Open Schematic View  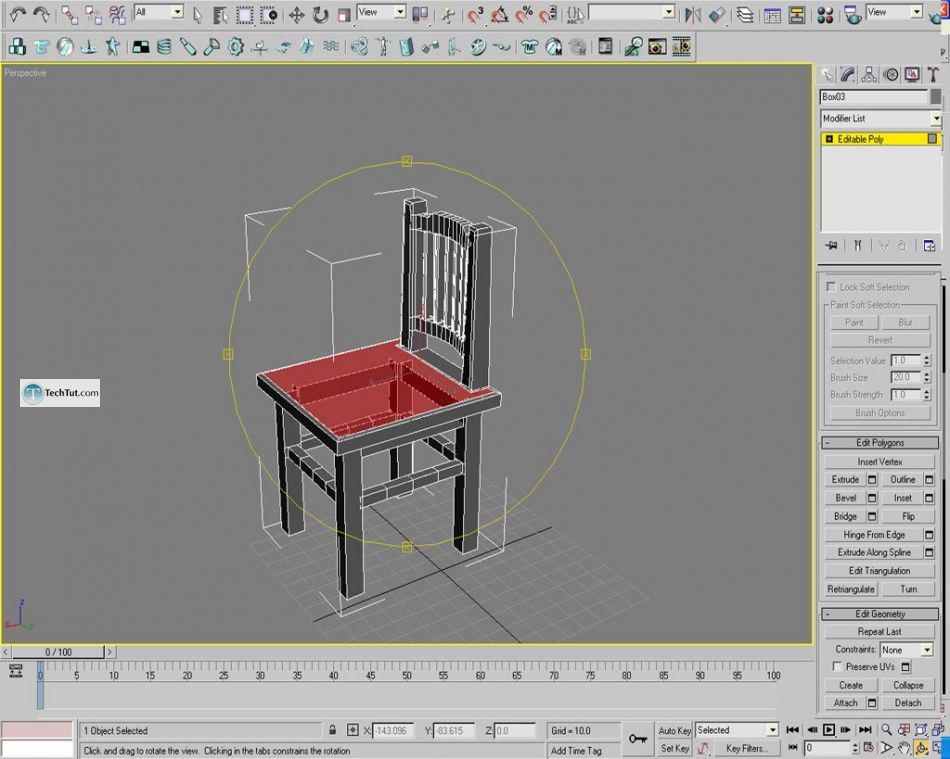pyautogui.click(x=797, y=15)
